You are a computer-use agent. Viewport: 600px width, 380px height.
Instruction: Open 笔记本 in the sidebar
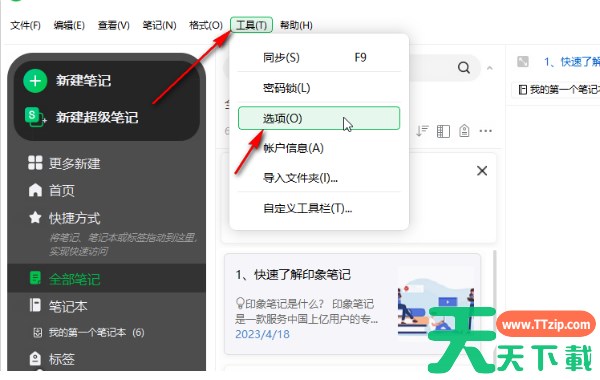pyautogui.click(x=68, y=306)
